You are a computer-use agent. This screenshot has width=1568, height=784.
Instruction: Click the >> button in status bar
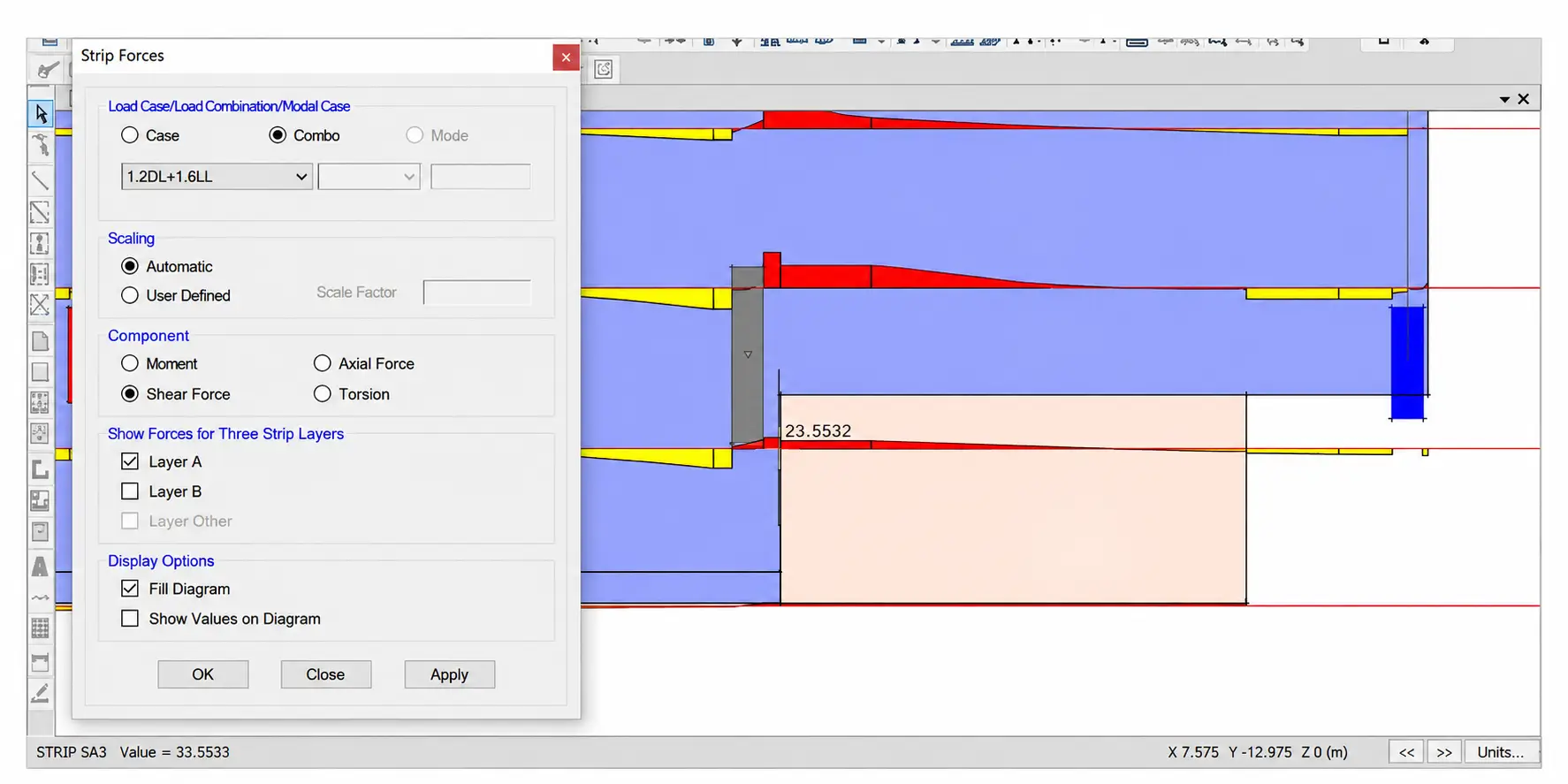pos(1444,752)
